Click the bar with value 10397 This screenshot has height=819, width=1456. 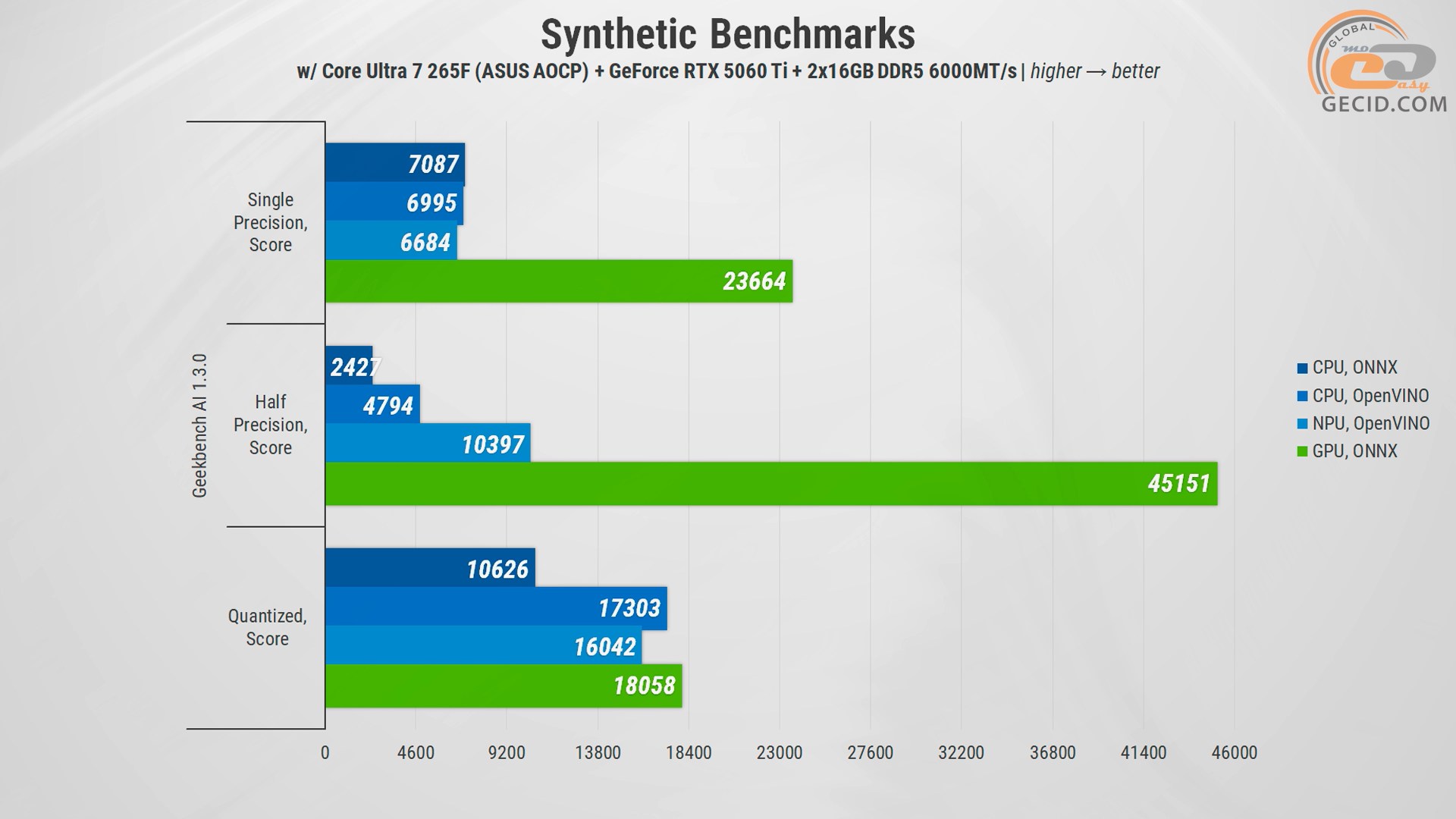click(x=428, y=444)
